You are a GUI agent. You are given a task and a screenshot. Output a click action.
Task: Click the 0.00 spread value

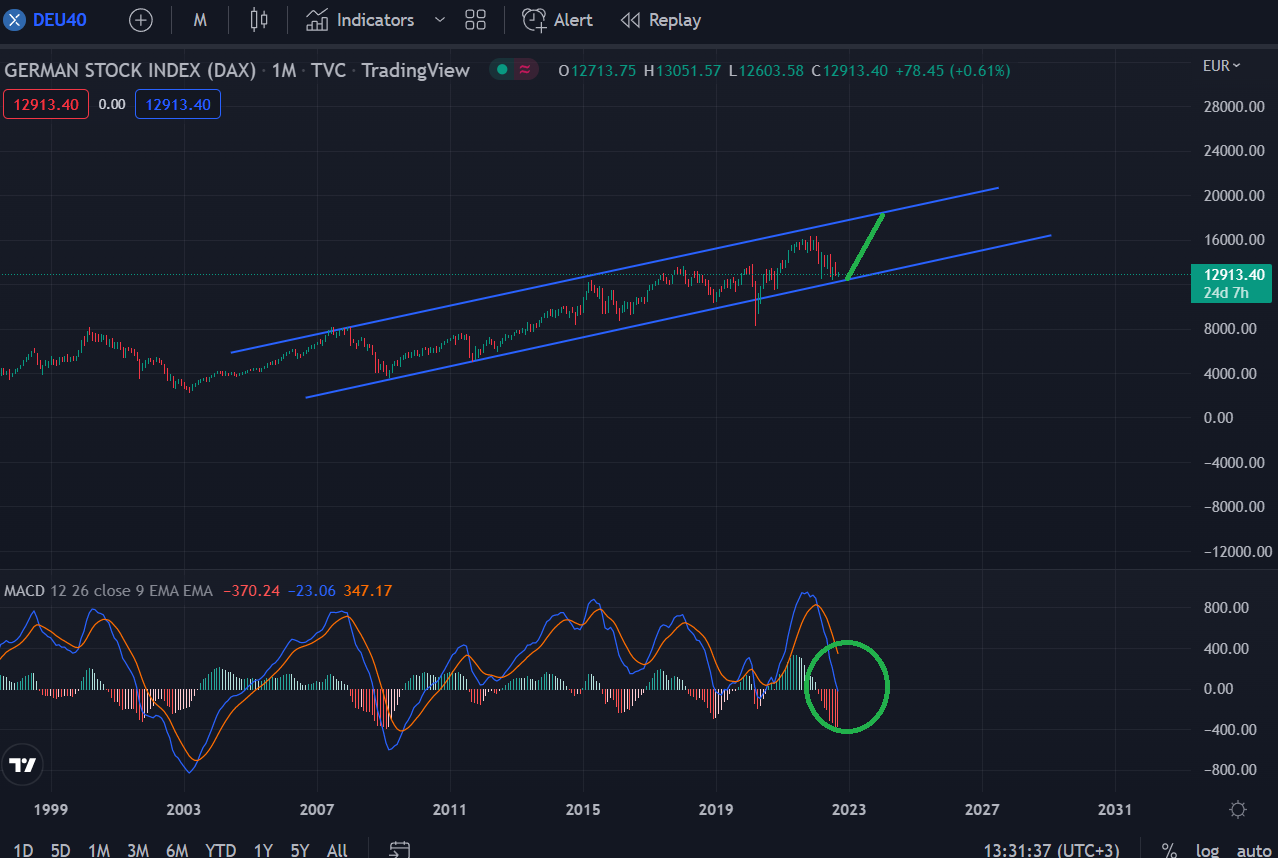(x=112, y=104)
